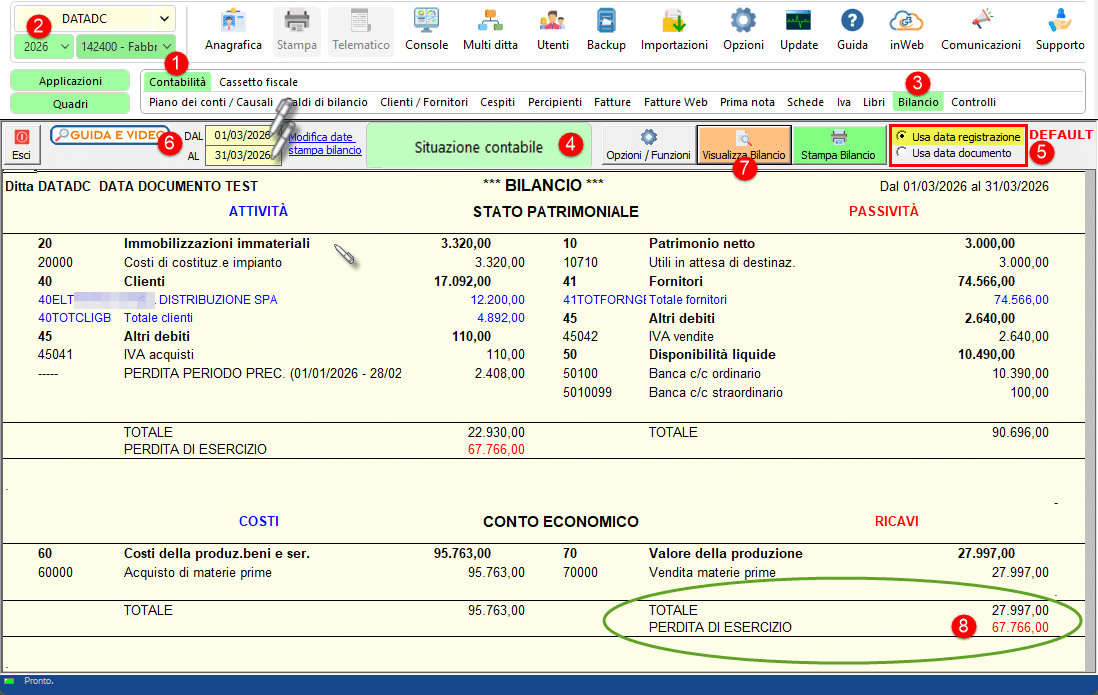
Task: Follow the Modifica date stampa bilancio link
Action: (325, 144)
